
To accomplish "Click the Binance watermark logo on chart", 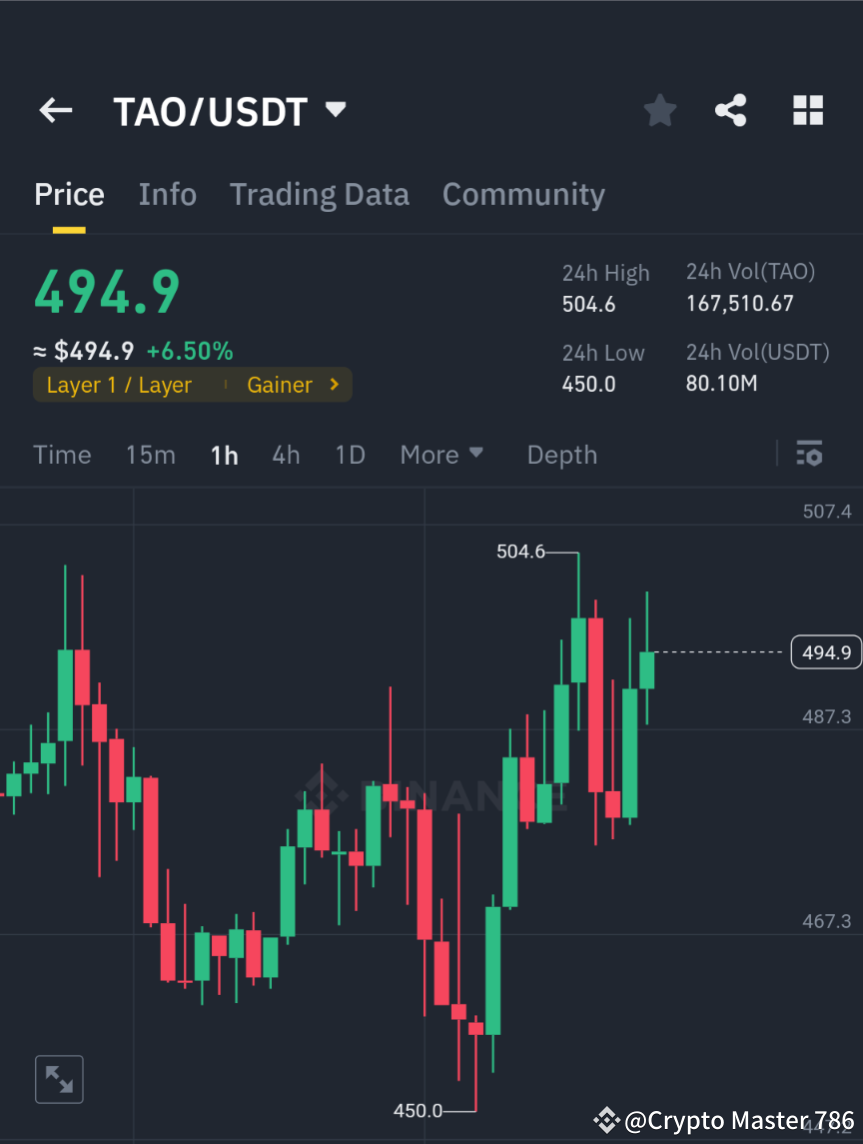I will pyautogui.click(x=430, y=793).
